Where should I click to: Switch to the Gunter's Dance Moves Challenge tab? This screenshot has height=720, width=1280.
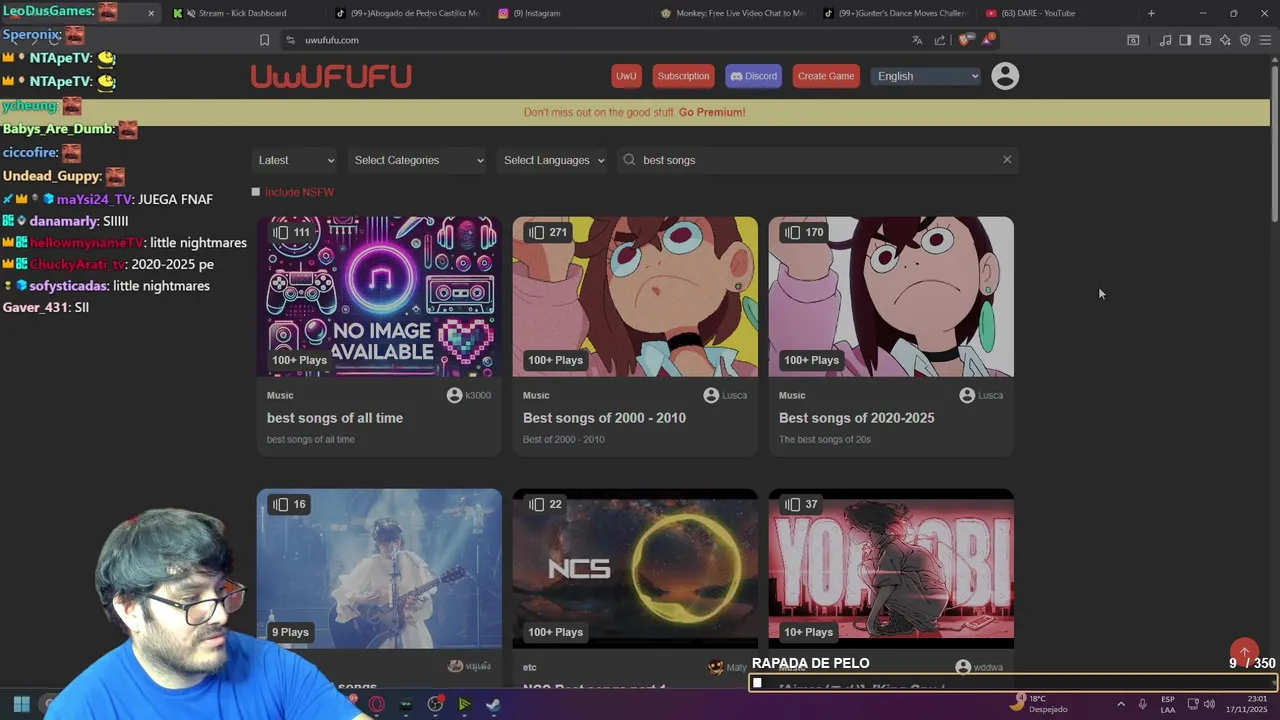[895, 13]
